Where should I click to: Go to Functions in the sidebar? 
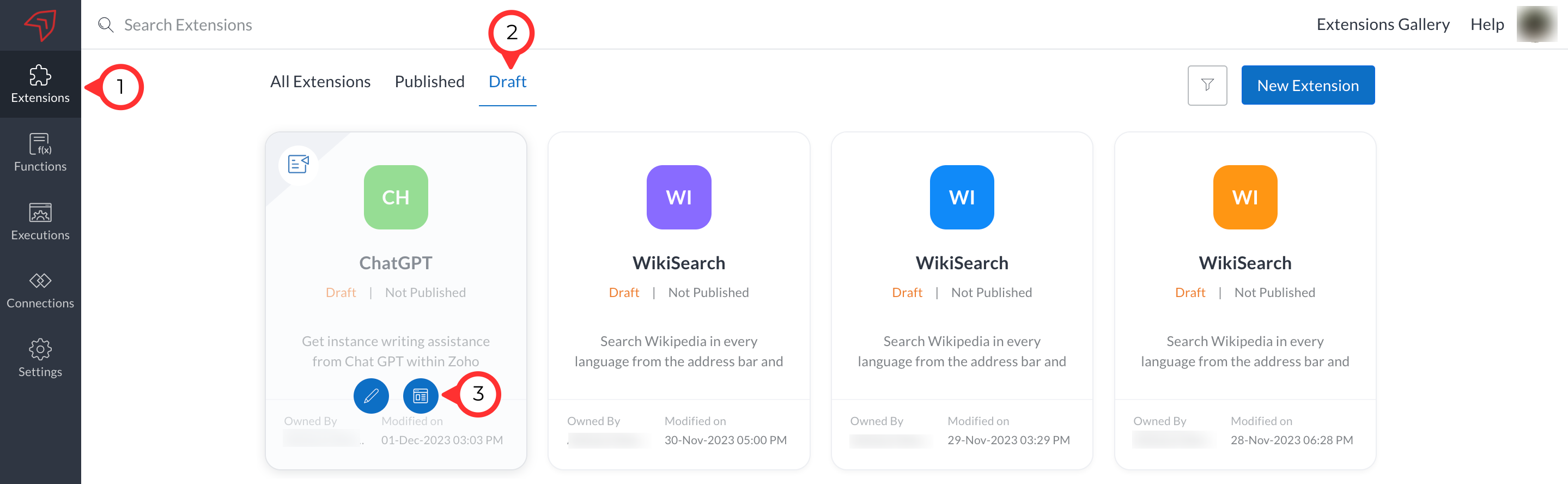40,153
